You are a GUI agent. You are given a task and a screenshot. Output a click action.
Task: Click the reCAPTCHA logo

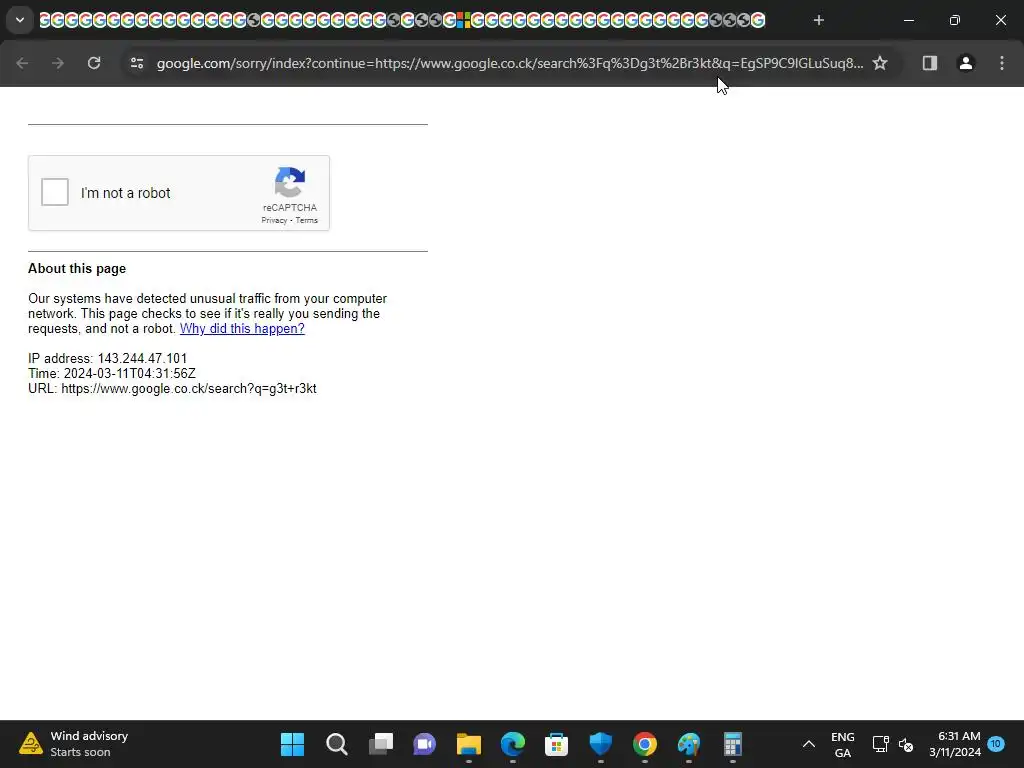tap(290, 182)
